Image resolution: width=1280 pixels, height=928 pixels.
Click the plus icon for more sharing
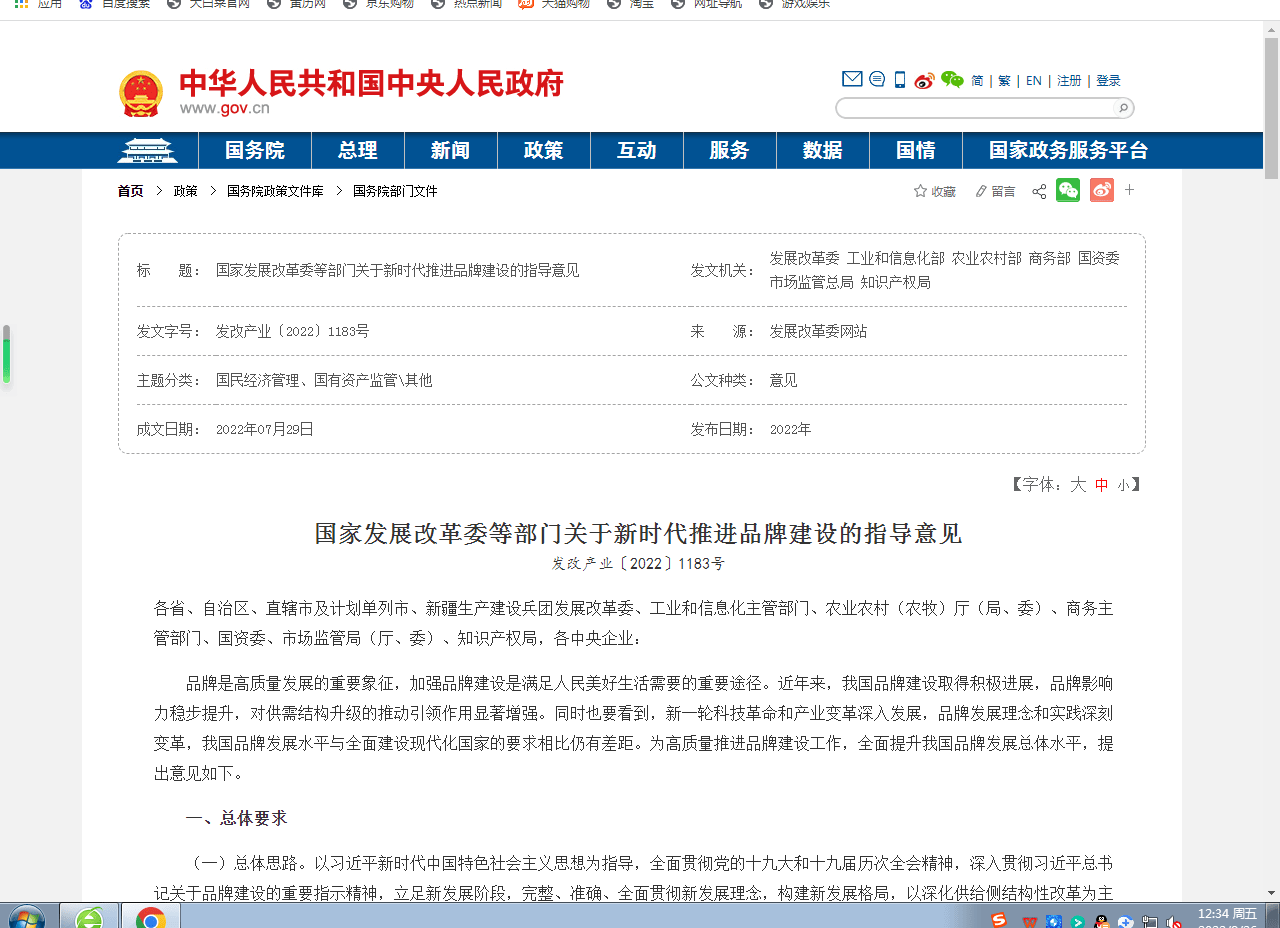1130,189
